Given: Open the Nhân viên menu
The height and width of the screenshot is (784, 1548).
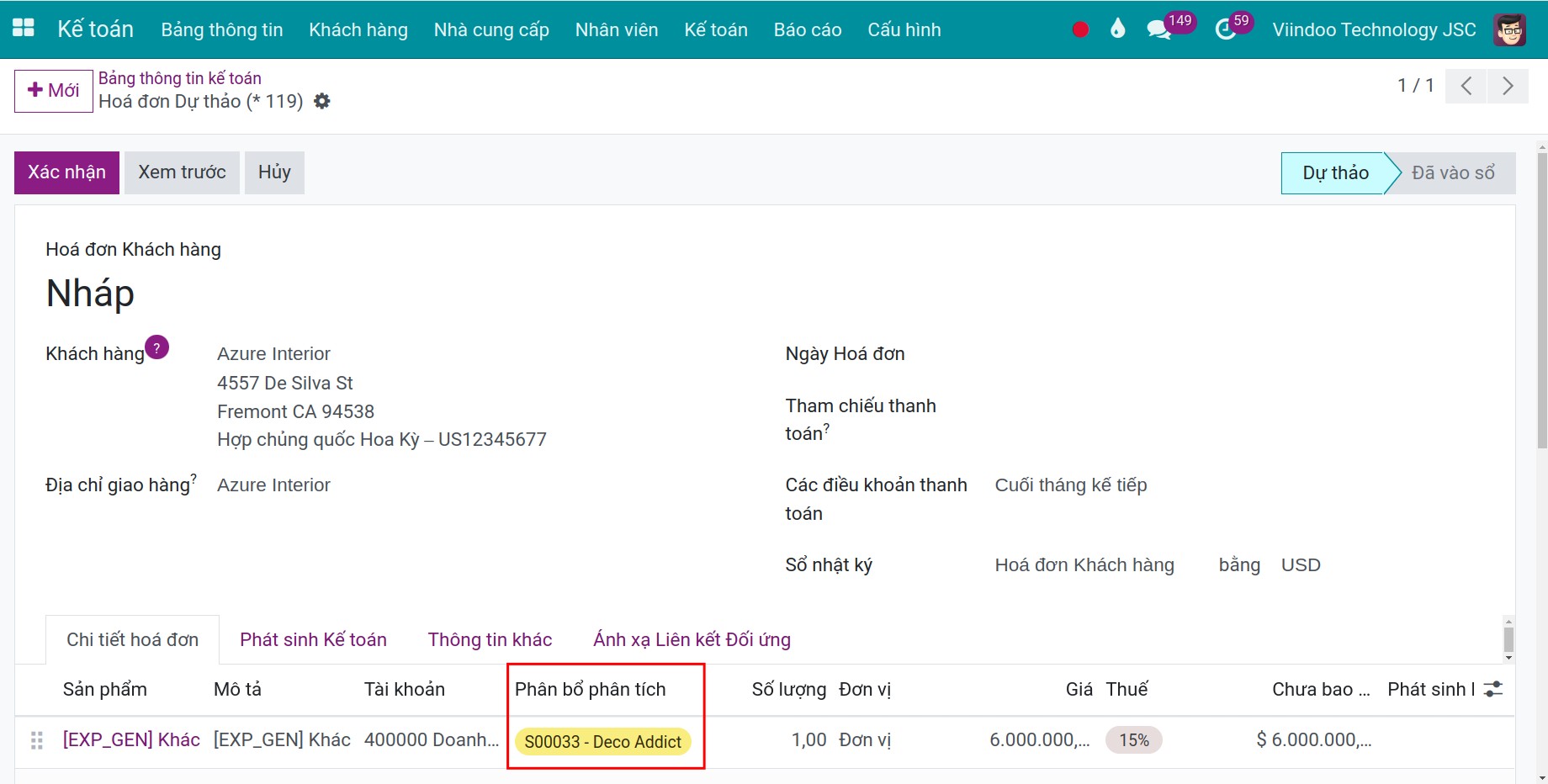Looking at the screenshot, I should [x=617, y=29].
